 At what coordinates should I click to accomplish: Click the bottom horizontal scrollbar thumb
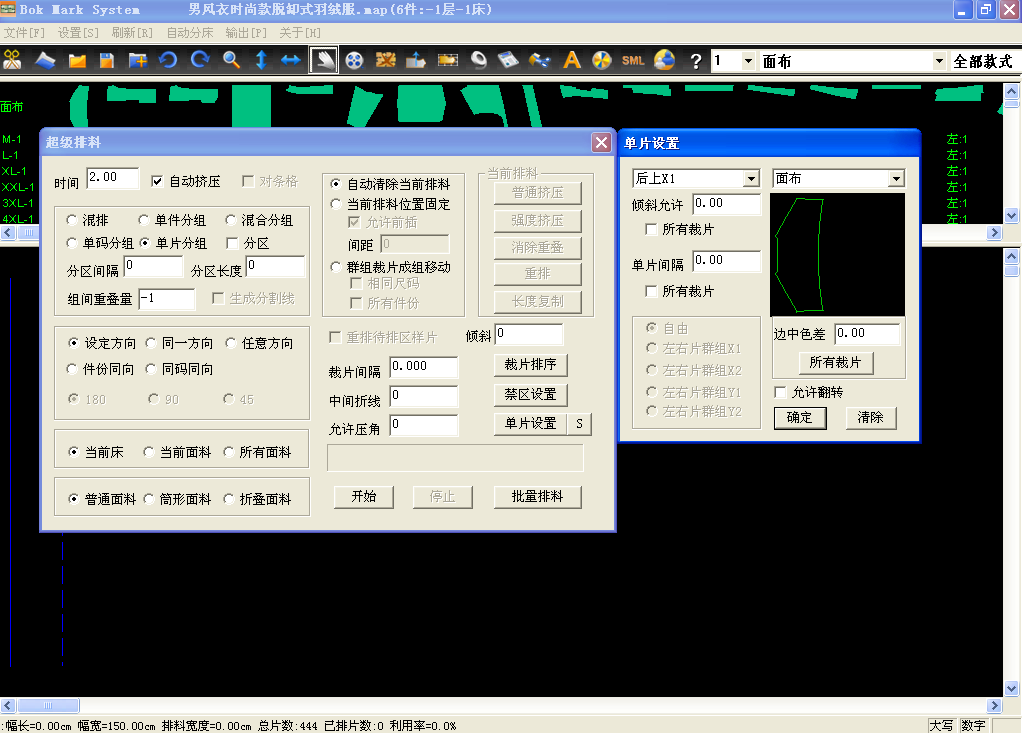(x=48, y=706)
